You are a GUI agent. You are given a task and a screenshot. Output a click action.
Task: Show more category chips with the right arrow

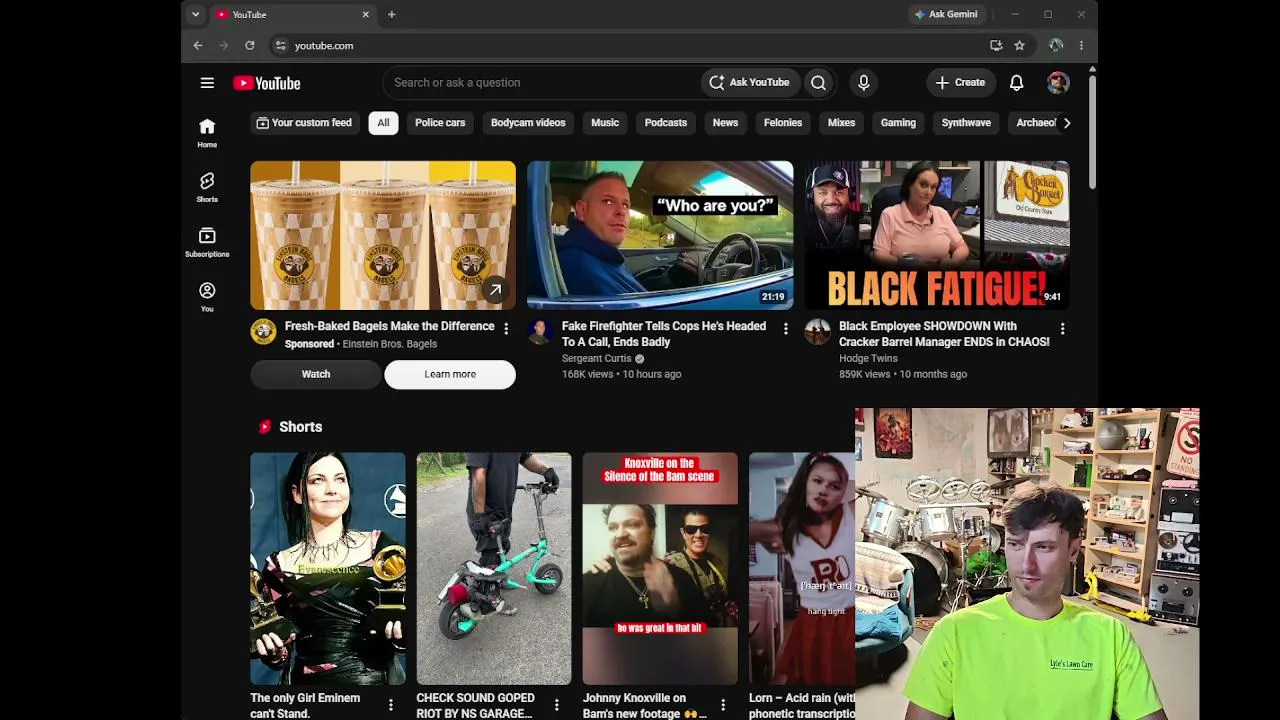tap(1067, 123)
